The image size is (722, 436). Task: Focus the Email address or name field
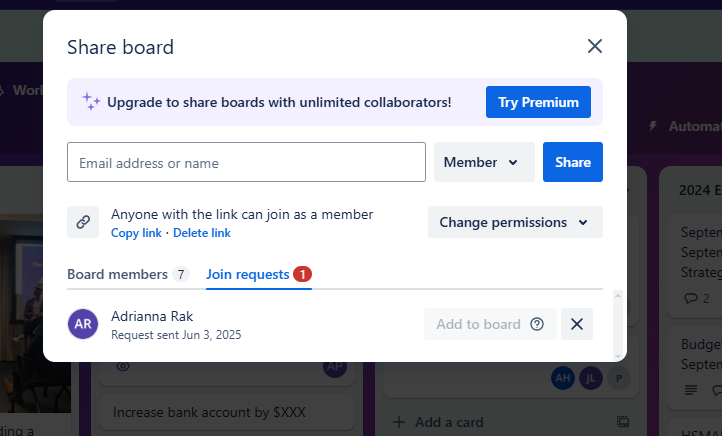pos(246,162)
